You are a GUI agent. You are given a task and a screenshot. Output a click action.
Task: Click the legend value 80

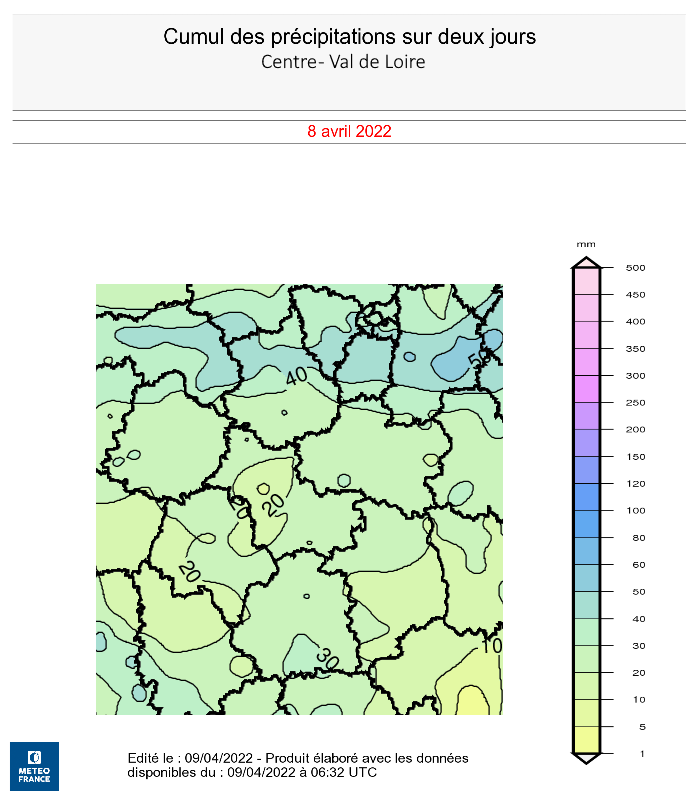click(x=639, y=538)
